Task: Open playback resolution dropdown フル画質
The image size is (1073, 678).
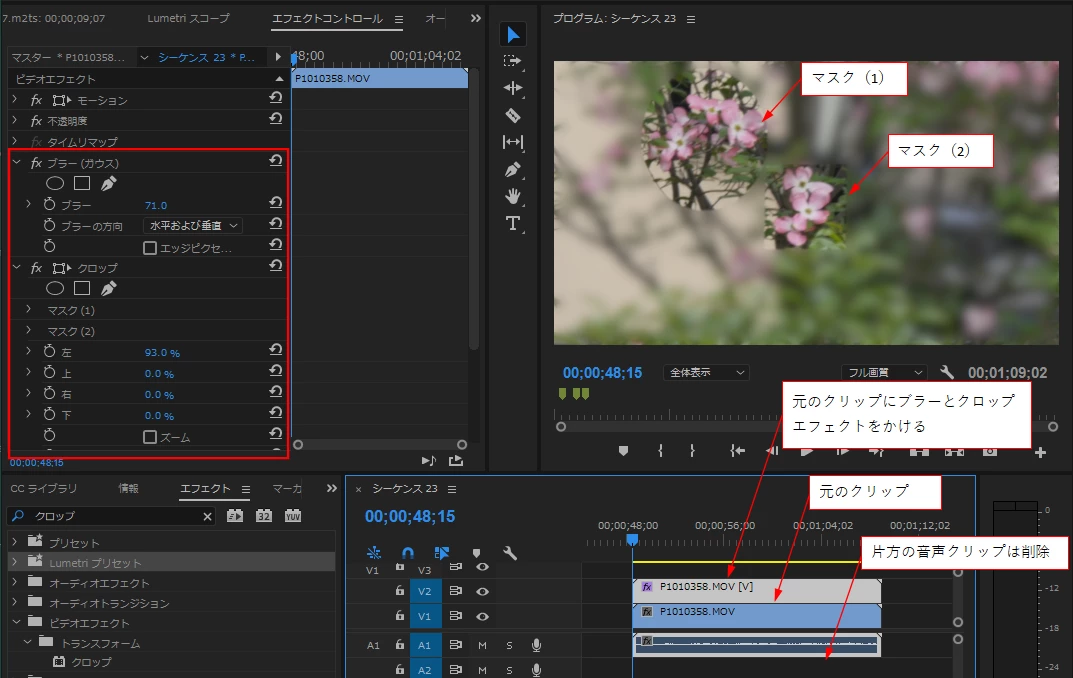Action: [x=885, y=372]
